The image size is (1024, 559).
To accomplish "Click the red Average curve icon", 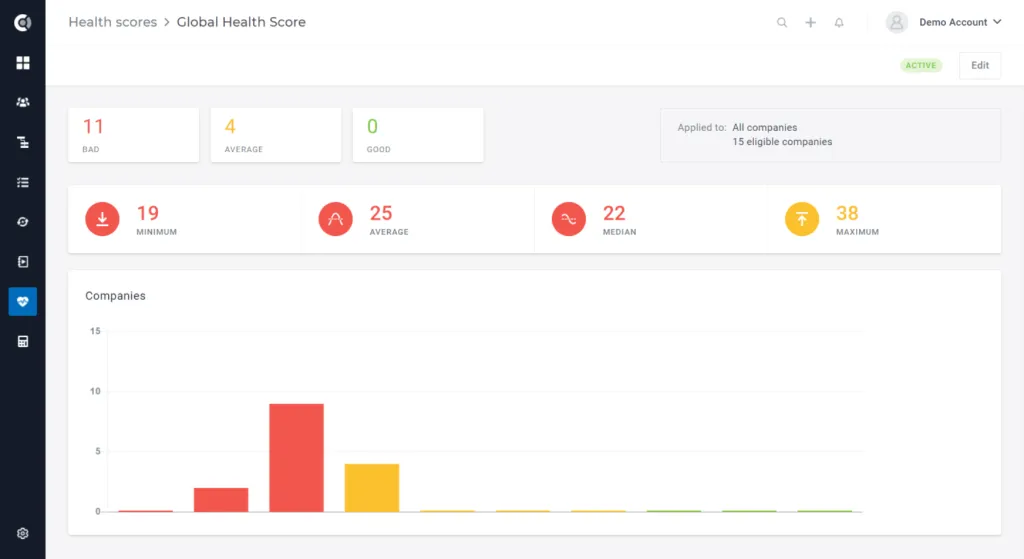I will [336, 219].
